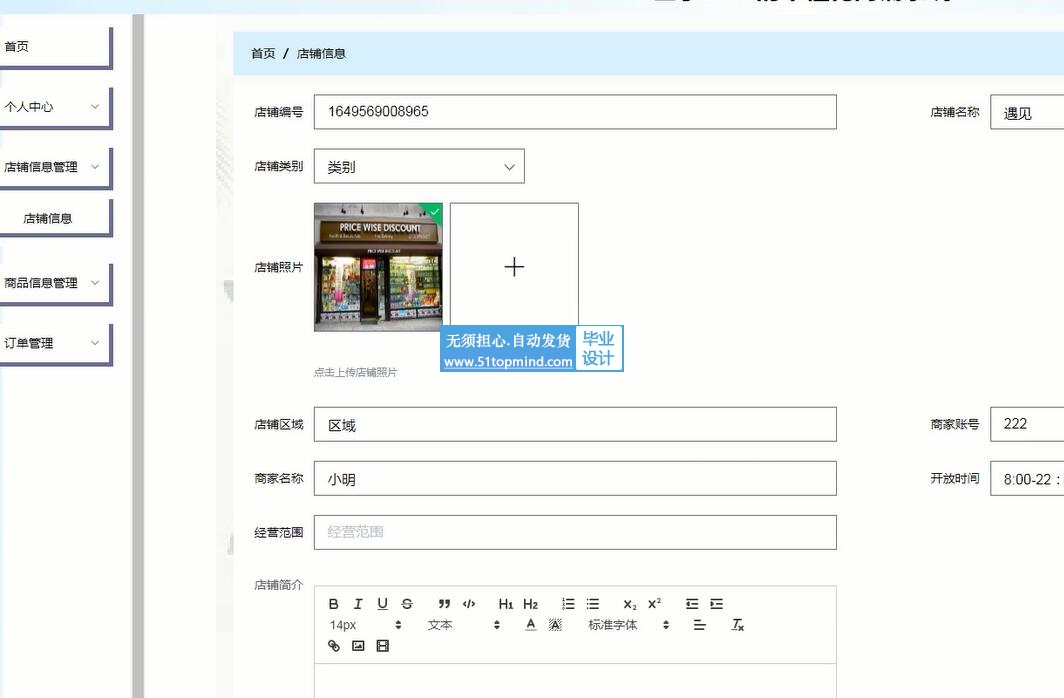
Task: Click the 商家账号 input field
Action: pos(1027,425)
